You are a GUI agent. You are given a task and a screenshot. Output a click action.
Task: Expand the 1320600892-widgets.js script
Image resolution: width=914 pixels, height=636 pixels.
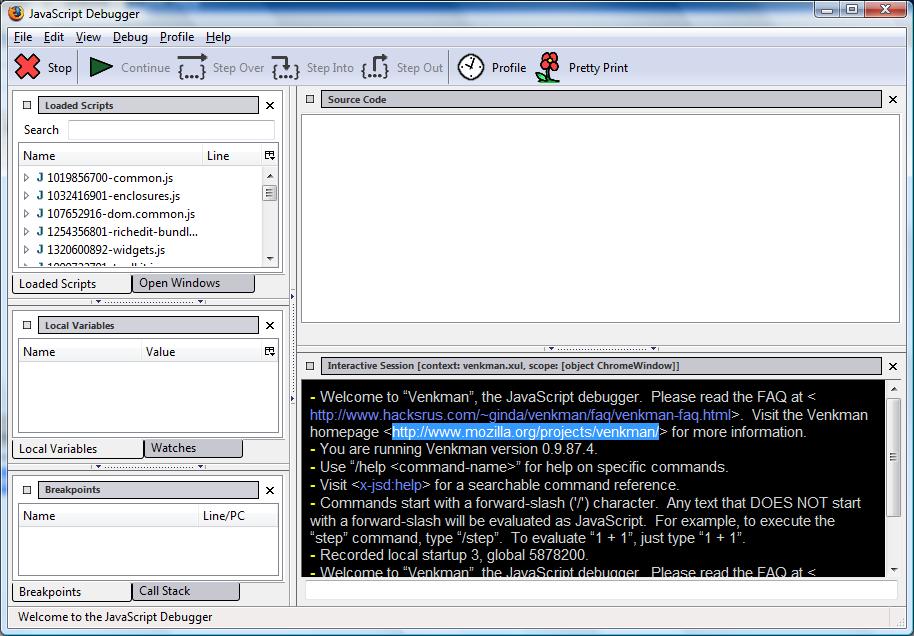[26, 250]
